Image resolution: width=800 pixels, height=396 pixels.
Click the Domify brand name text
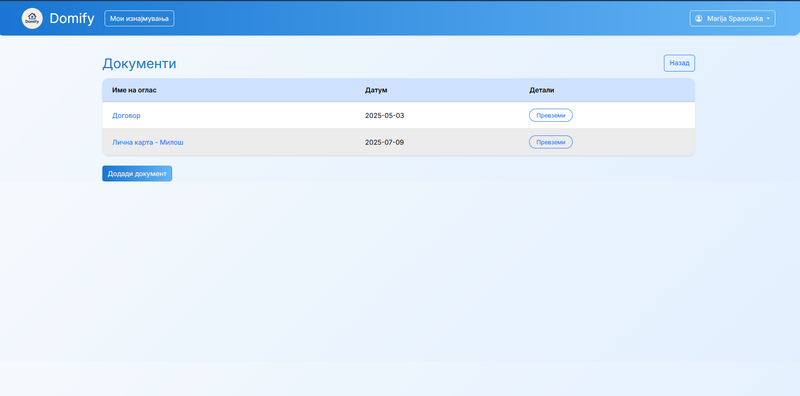pyautogui.click(x=72, y=18)
